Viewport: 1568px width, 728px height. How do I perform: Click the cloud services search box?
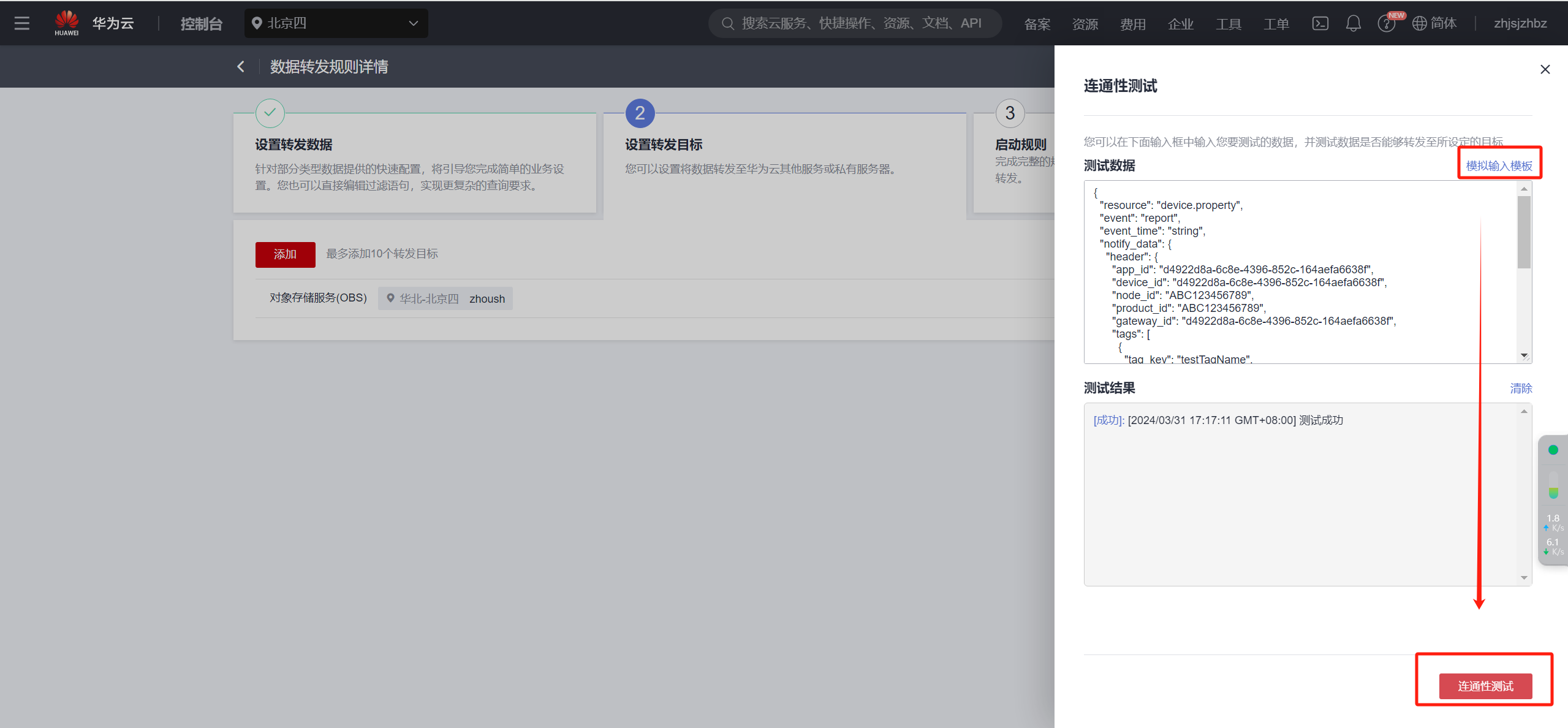pyautogui.click(x=855, y=23)
